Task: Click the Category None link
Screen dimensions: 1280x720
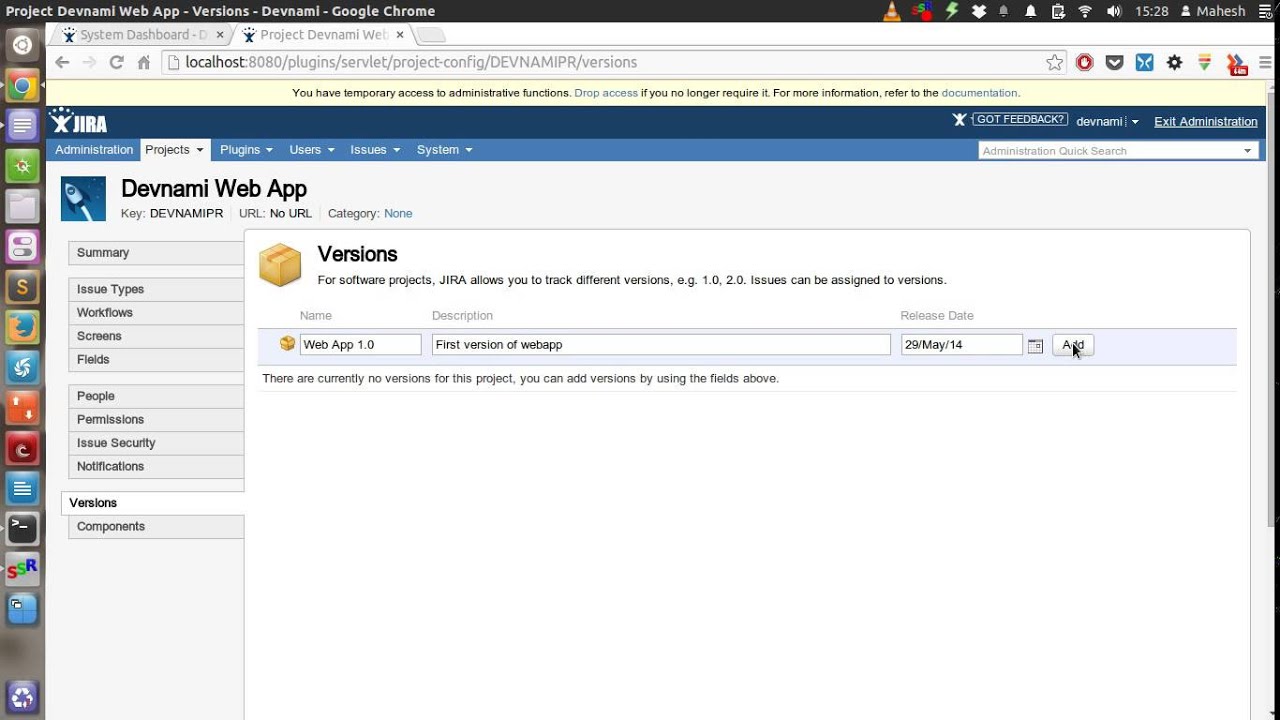Action: tap(398, 214)
